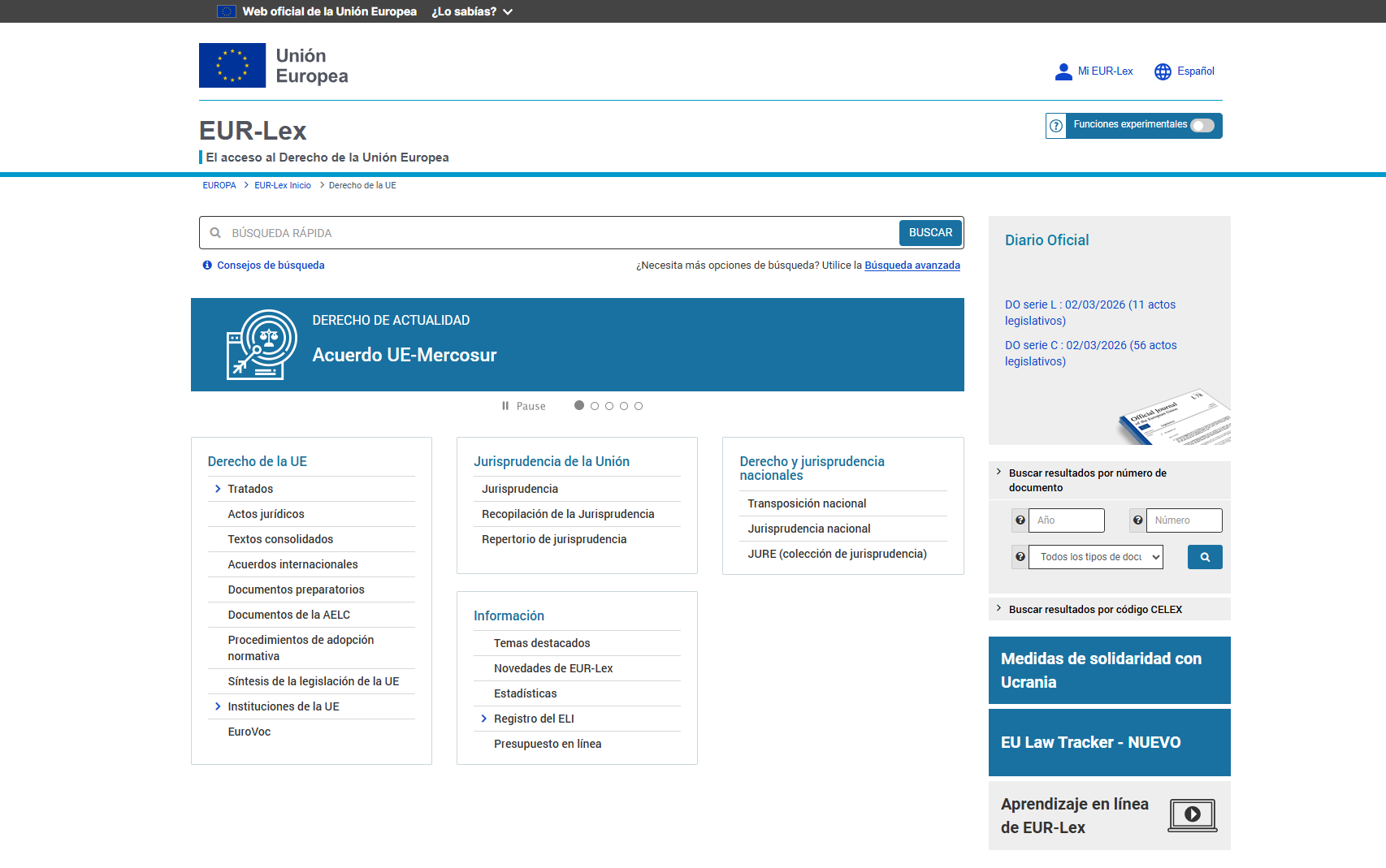Open the Todos los tipos de documento dropdown

1095,557
